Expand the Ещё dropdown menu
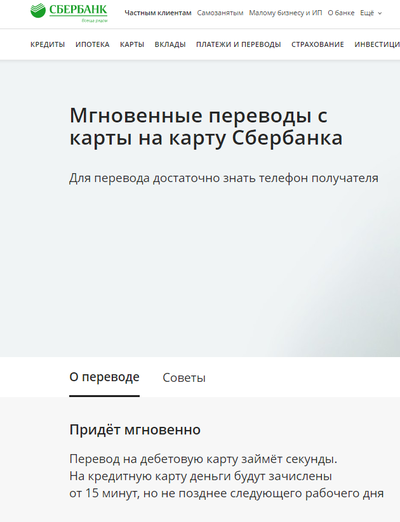Viewport: 400px width, 522px height. pyautogui.click(x=371, y=13)
